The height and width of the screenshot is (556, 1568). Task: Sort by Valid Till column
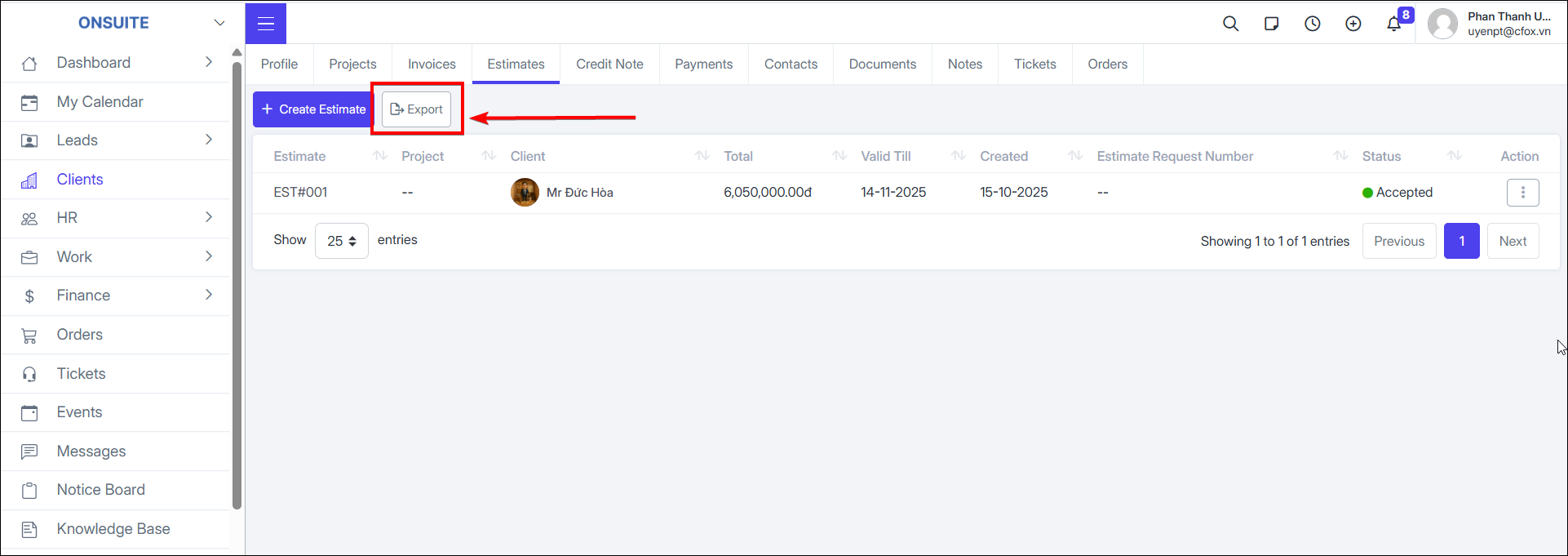click(959, 156)
